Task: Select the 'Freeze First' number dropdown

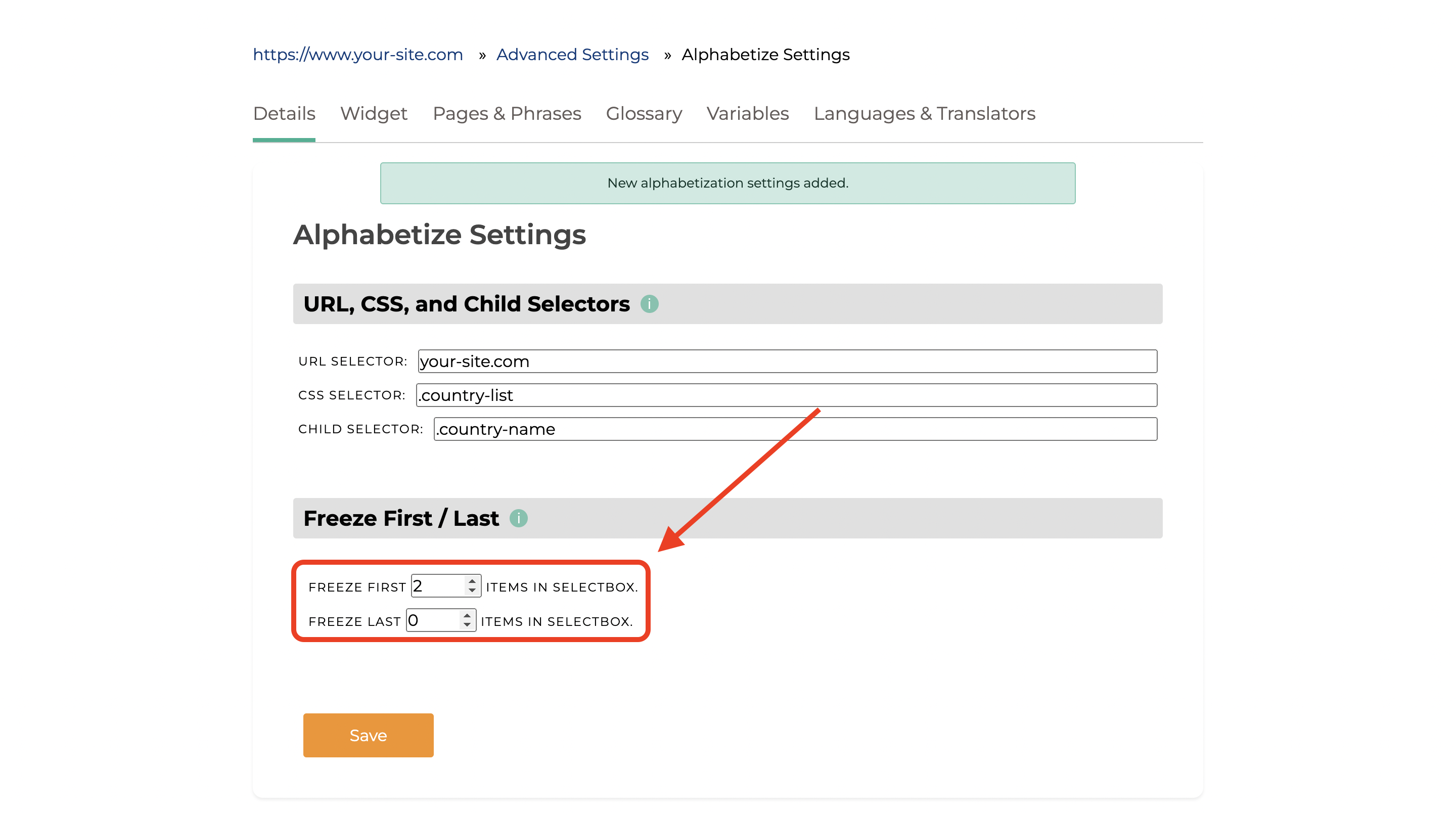Action: [445, 586]
